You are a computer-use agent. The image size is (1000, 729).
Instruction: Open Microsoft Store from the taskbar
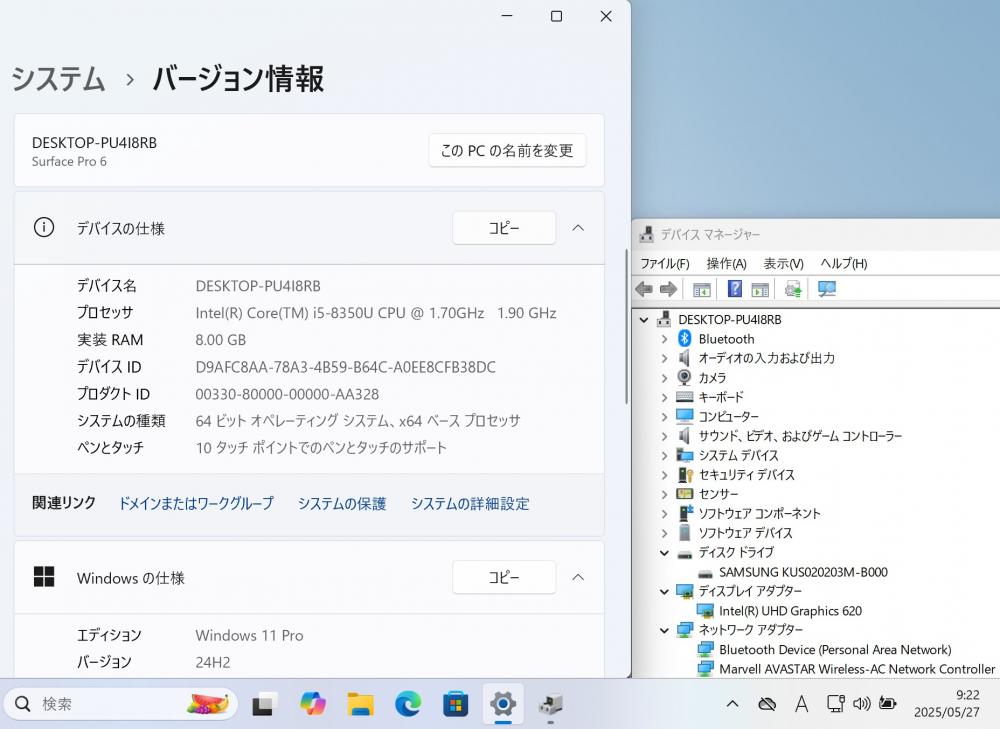tap(455, 704)
